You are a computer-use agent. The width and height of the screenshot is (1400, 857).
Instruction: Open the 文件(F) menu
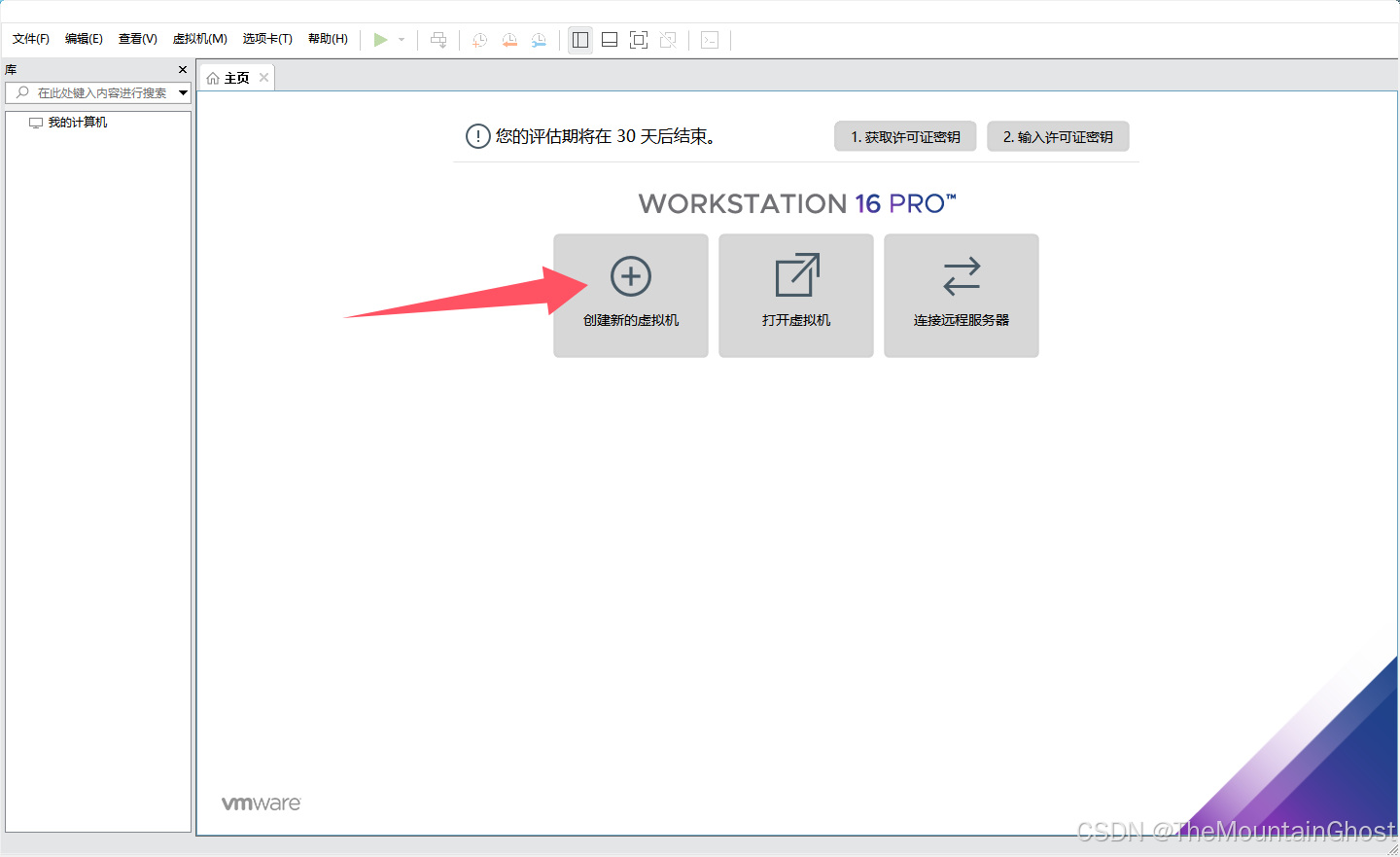[31, 39]
